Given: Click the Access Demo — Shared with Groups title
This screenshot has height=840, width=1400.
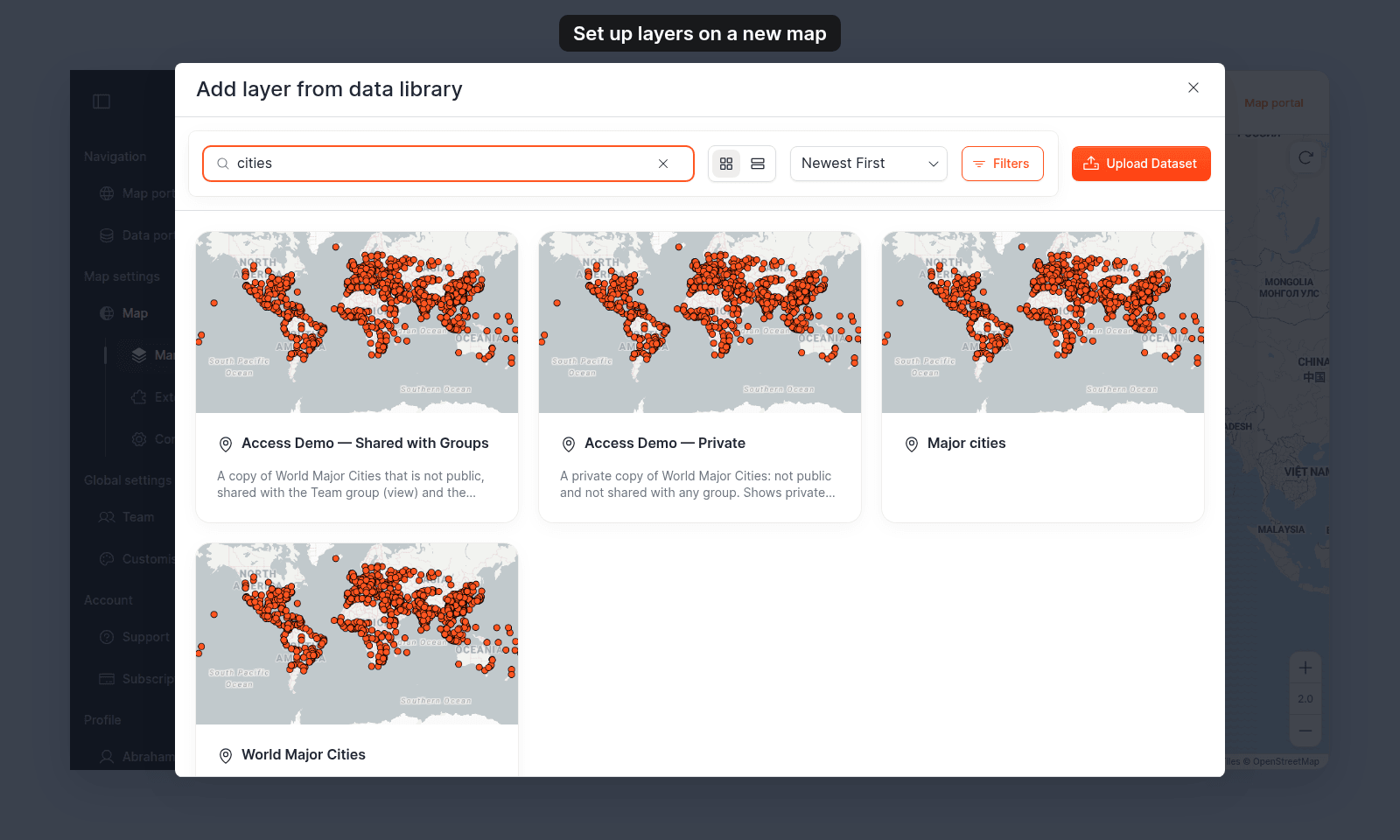Looking at the screenshot, I should 365,444.
